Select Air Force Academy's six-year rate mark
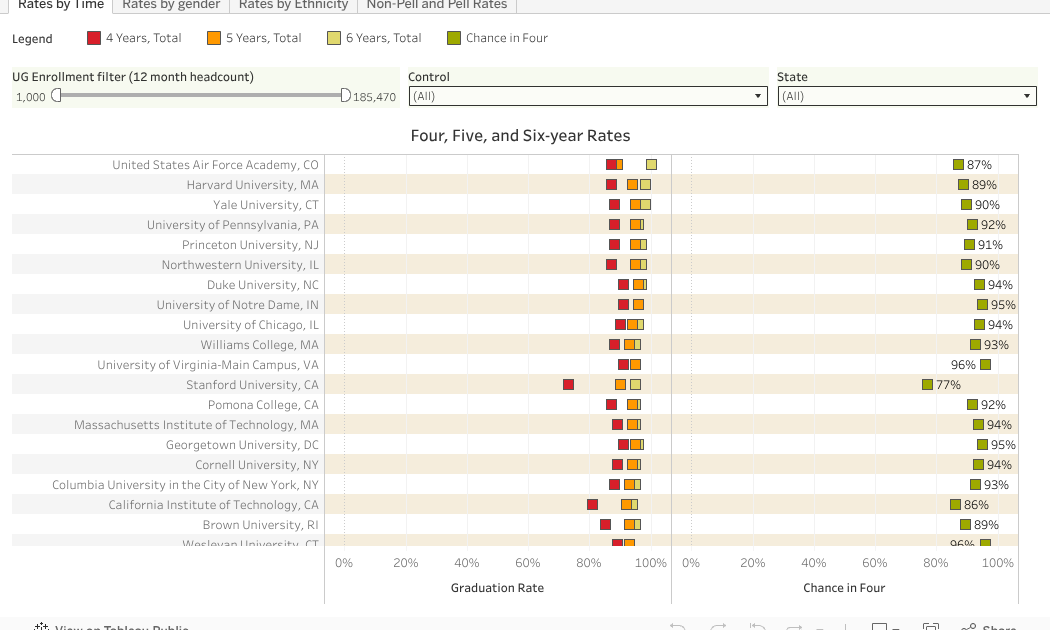This screenshot has width=1050, height=630. (651, 165)
